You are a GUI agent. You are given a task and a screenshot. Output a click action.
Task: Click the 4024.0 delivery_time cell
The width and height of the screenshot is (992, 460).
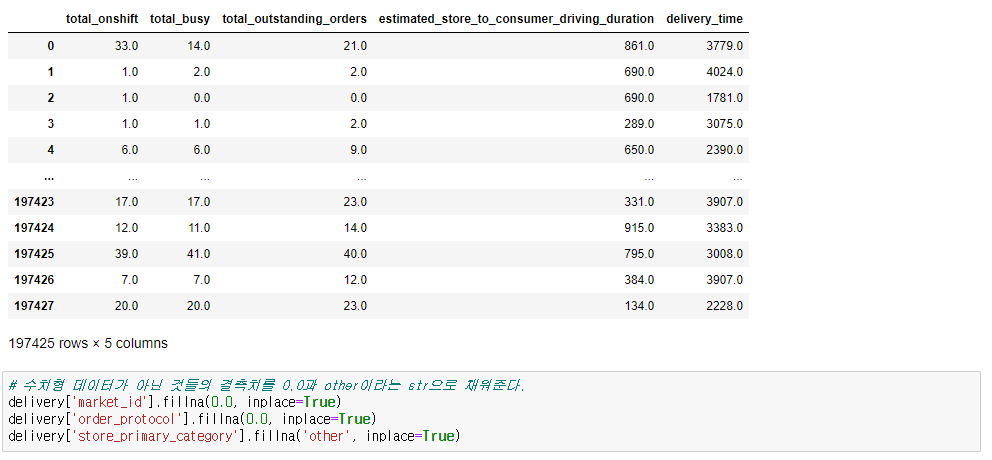click(x=724, y=71)
